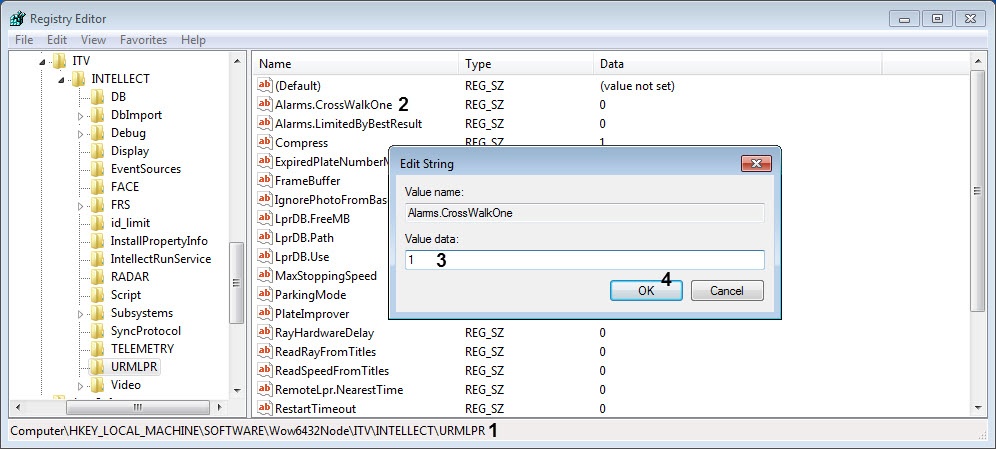Click the Value data input field
996x449 pixels.
[585, 260]
